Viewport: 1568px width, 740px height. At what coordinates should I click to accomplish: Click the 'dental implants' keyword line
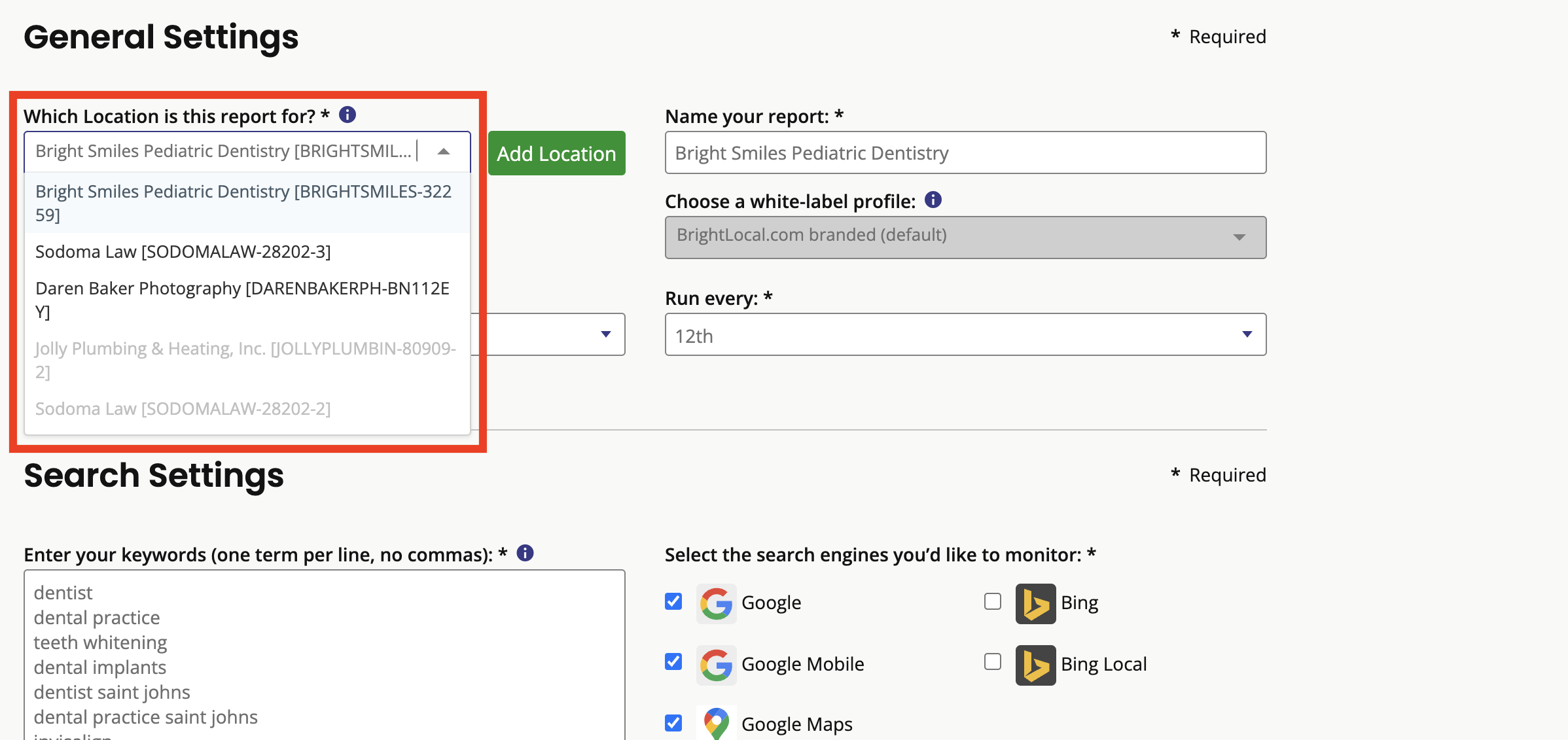(99, 667)
